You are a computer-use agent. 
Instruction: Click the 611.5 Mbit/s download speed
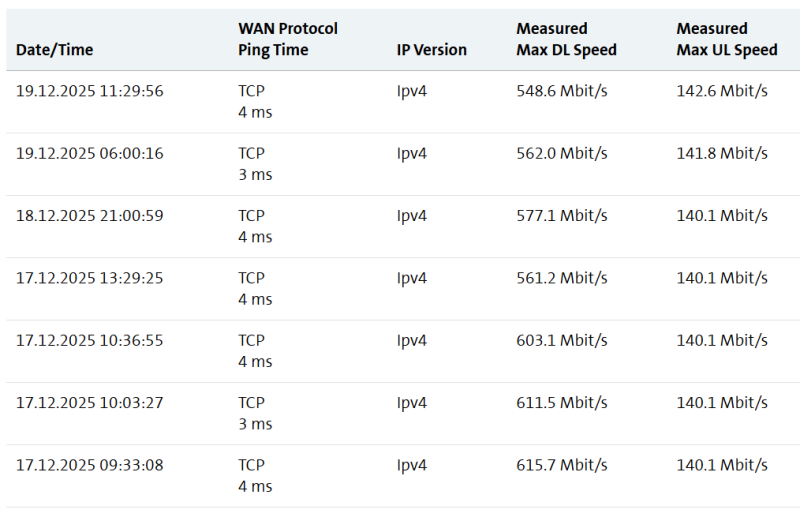tap(562, 402)
